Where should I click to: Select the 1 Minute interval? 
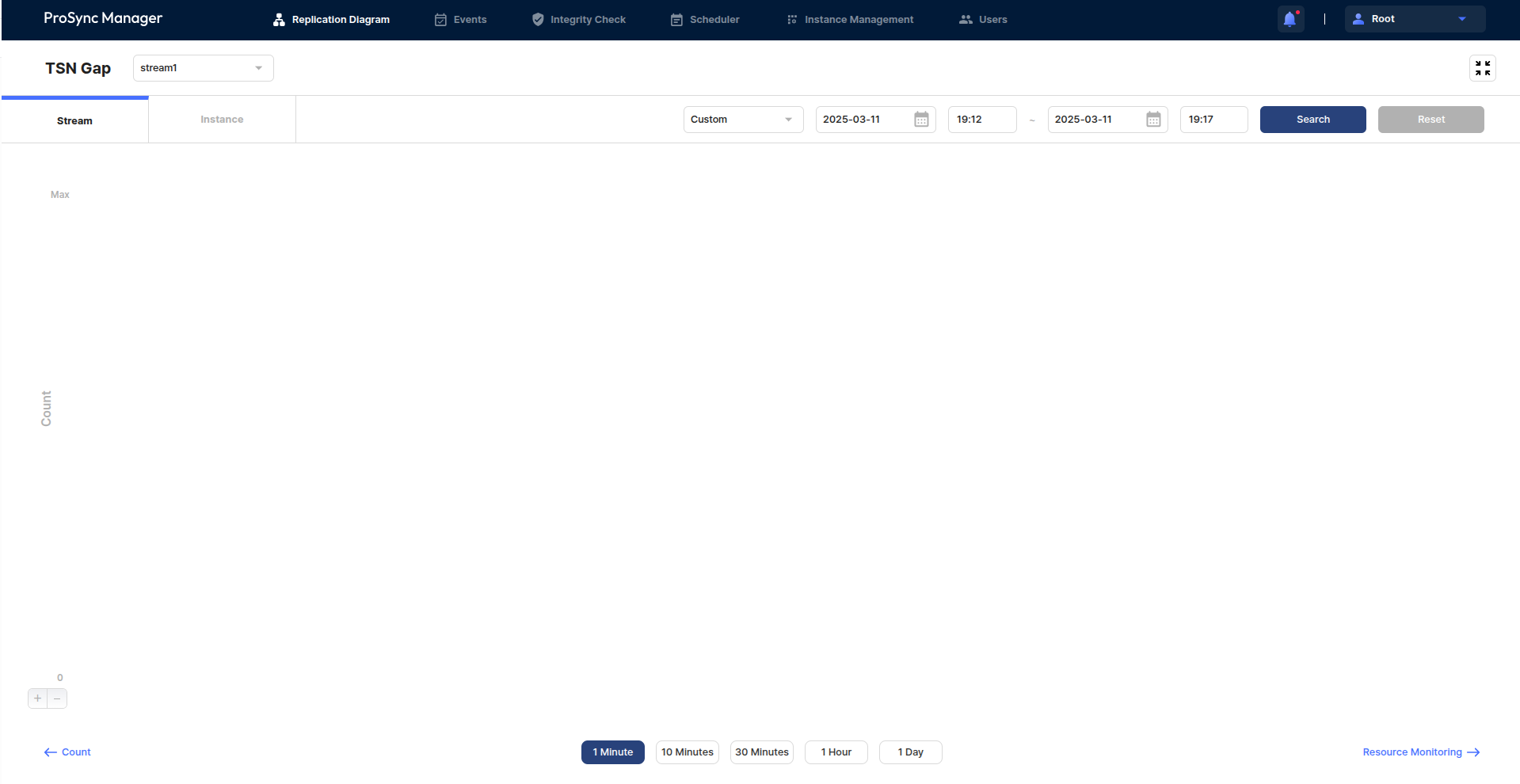click(x=612, y=752)
